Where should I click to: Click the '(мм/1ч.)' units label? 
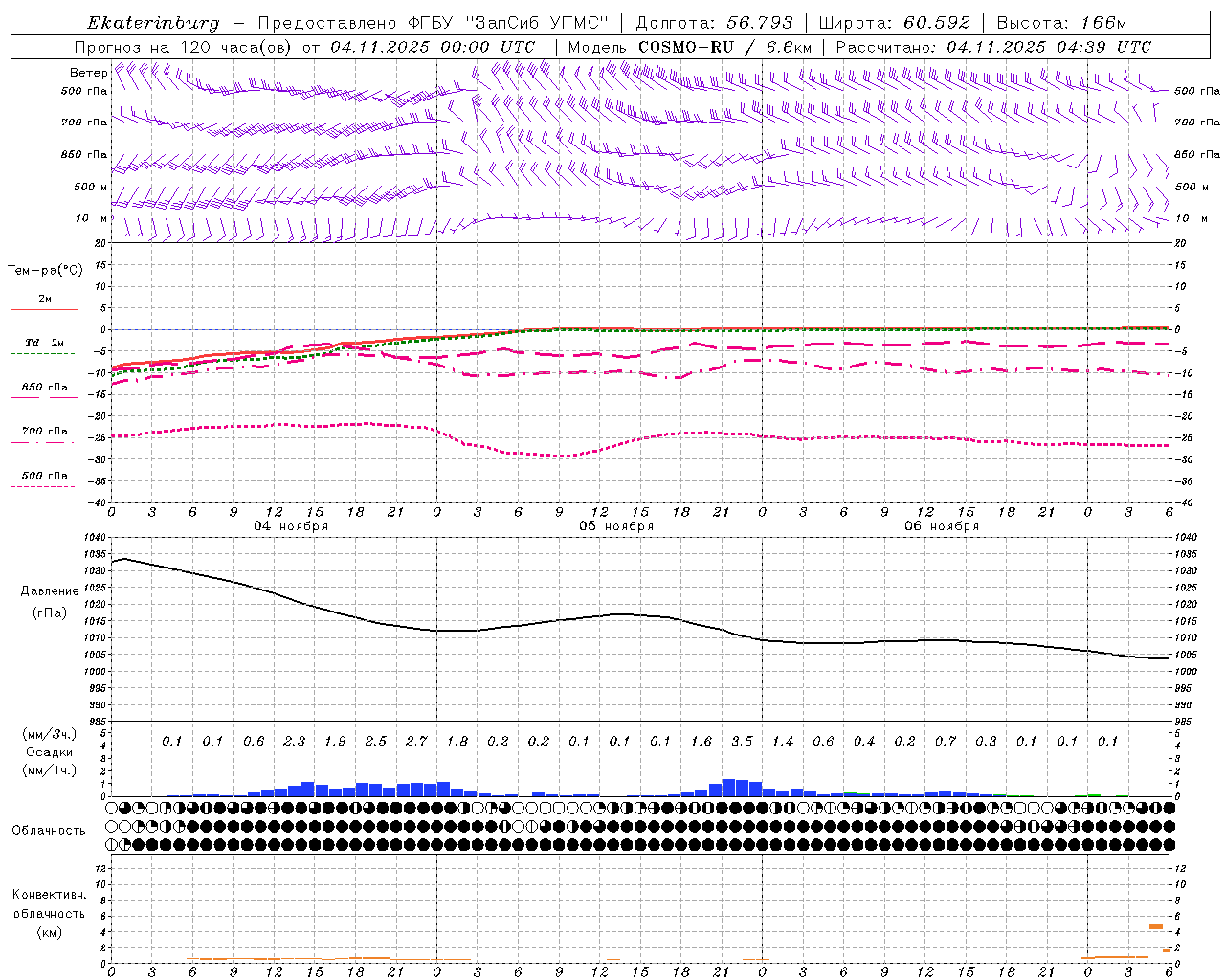50,771
